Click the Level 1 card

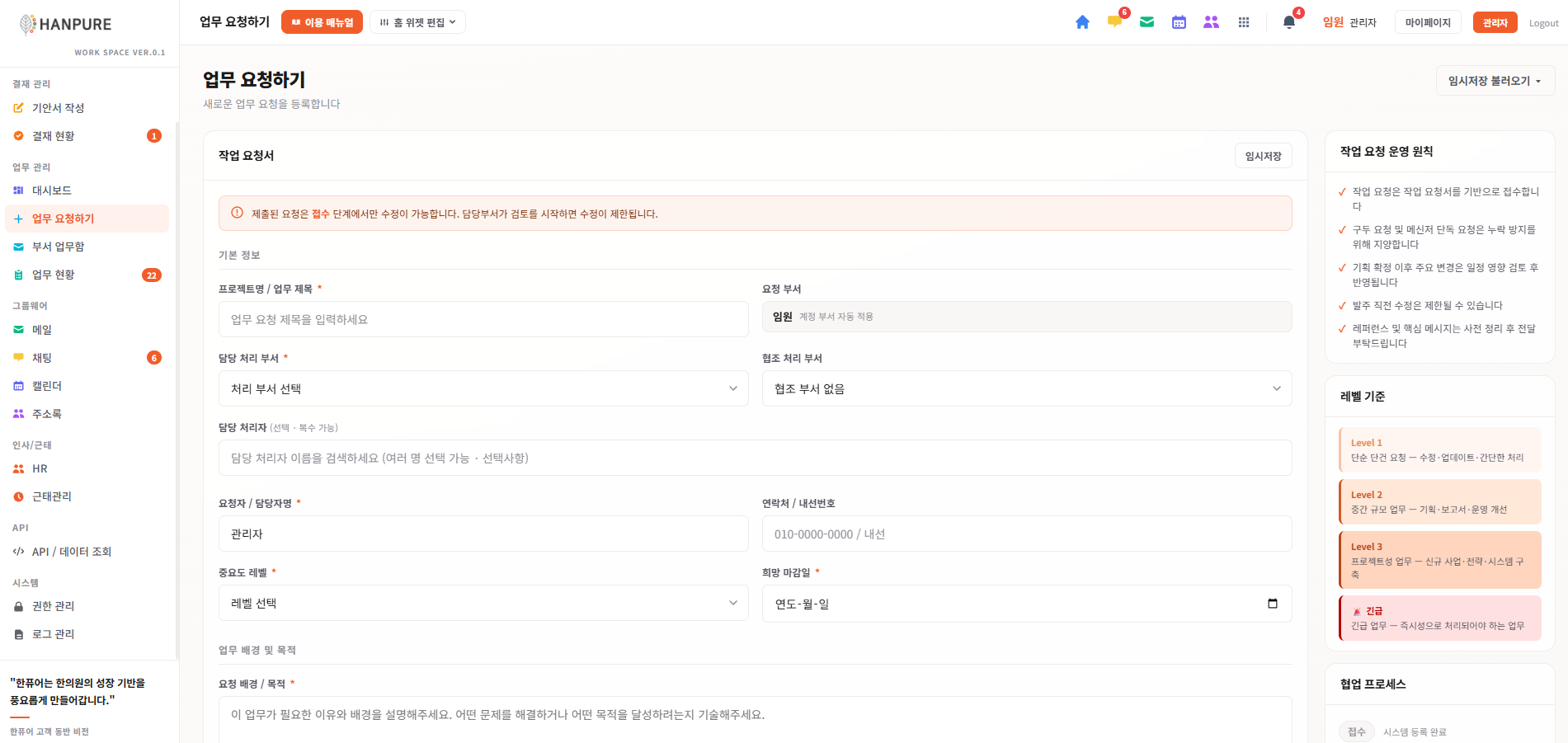click(x=1439, y=450)
